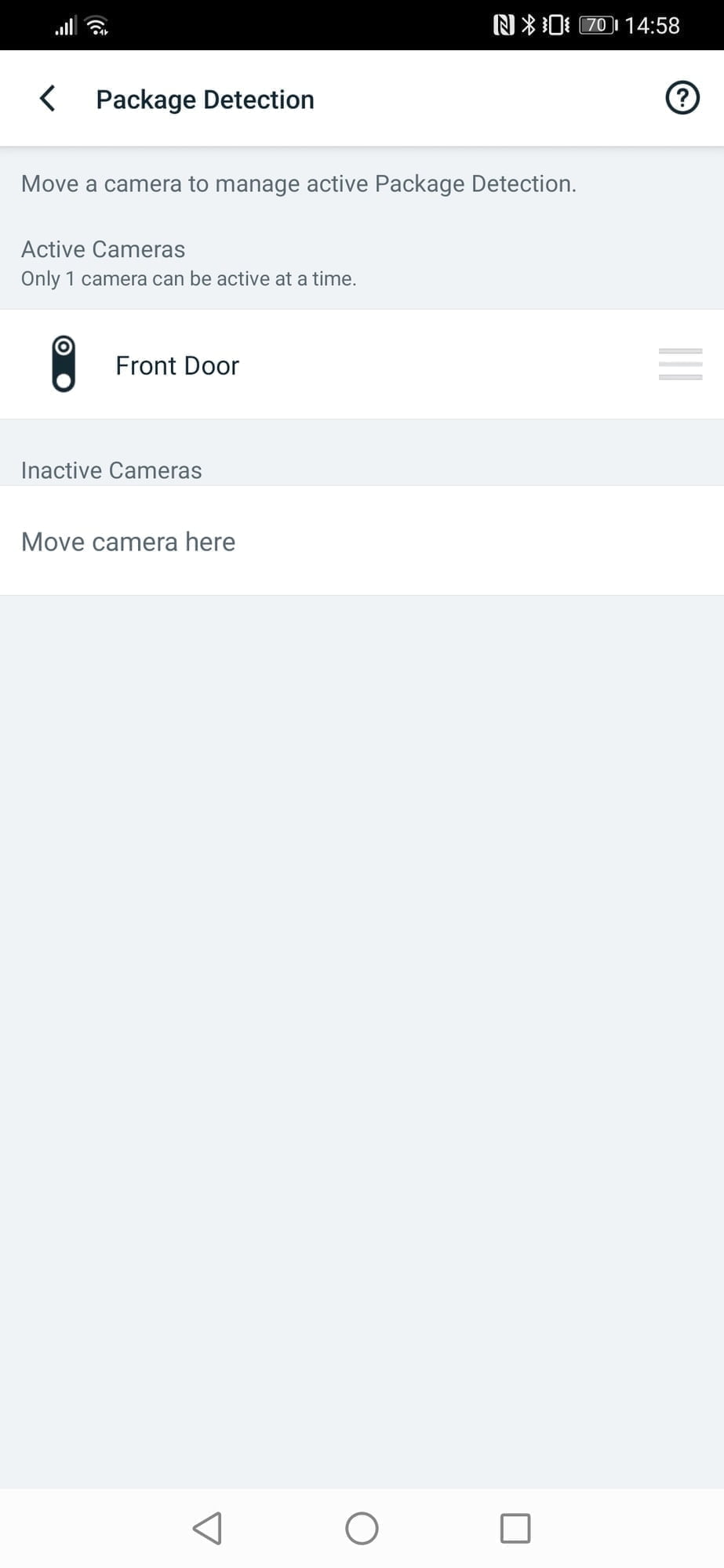Tap the battery level indicator
Viewport: 724px width, 1568px height.
598,25
